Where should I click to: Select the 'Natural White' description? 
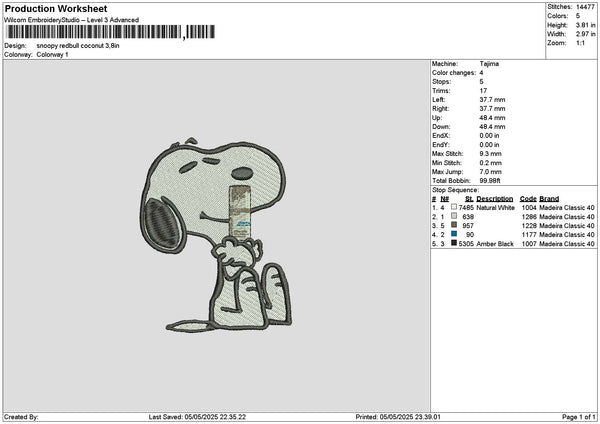click(496, 208)
